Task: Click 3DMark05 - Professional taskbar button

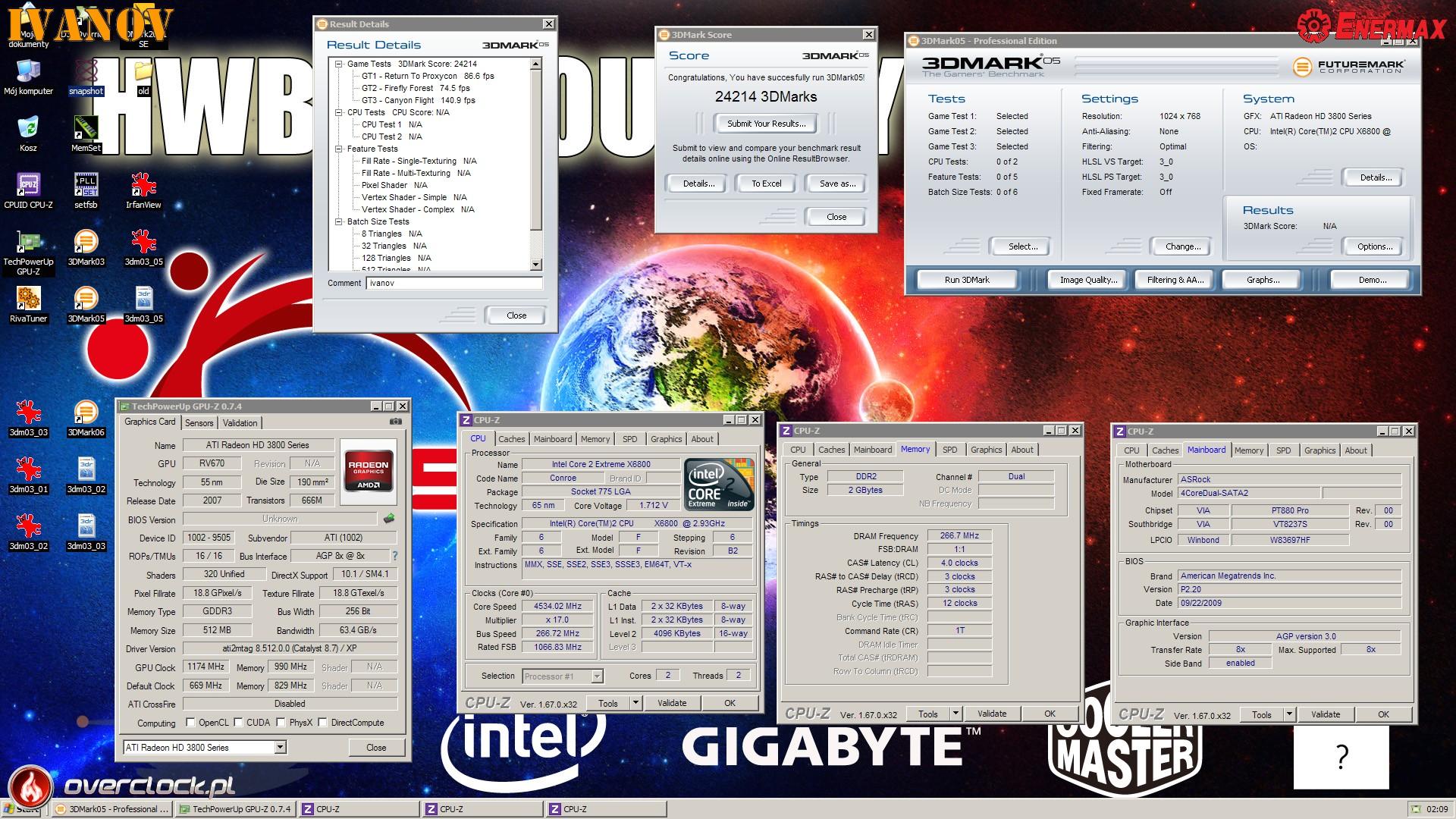Action: (112, 809)
